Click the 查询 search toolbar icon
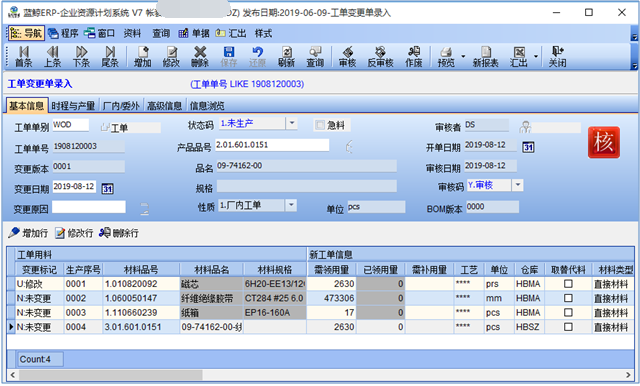 coord(315,56)
